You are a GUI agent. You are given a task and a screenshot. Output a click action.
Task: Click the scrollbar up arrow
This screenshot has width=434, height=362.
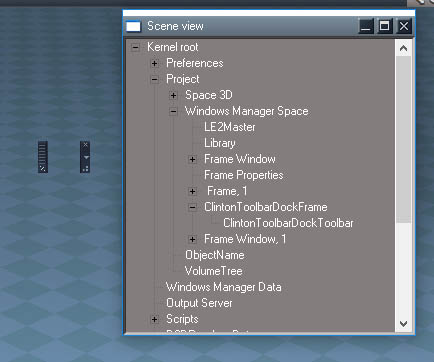(403, 48)
